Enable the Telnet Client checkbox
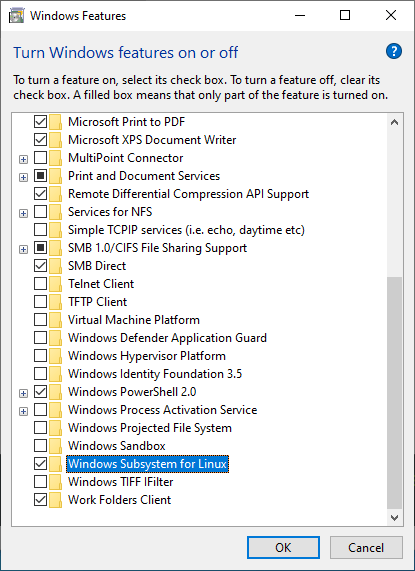 [x=40, y=284]
